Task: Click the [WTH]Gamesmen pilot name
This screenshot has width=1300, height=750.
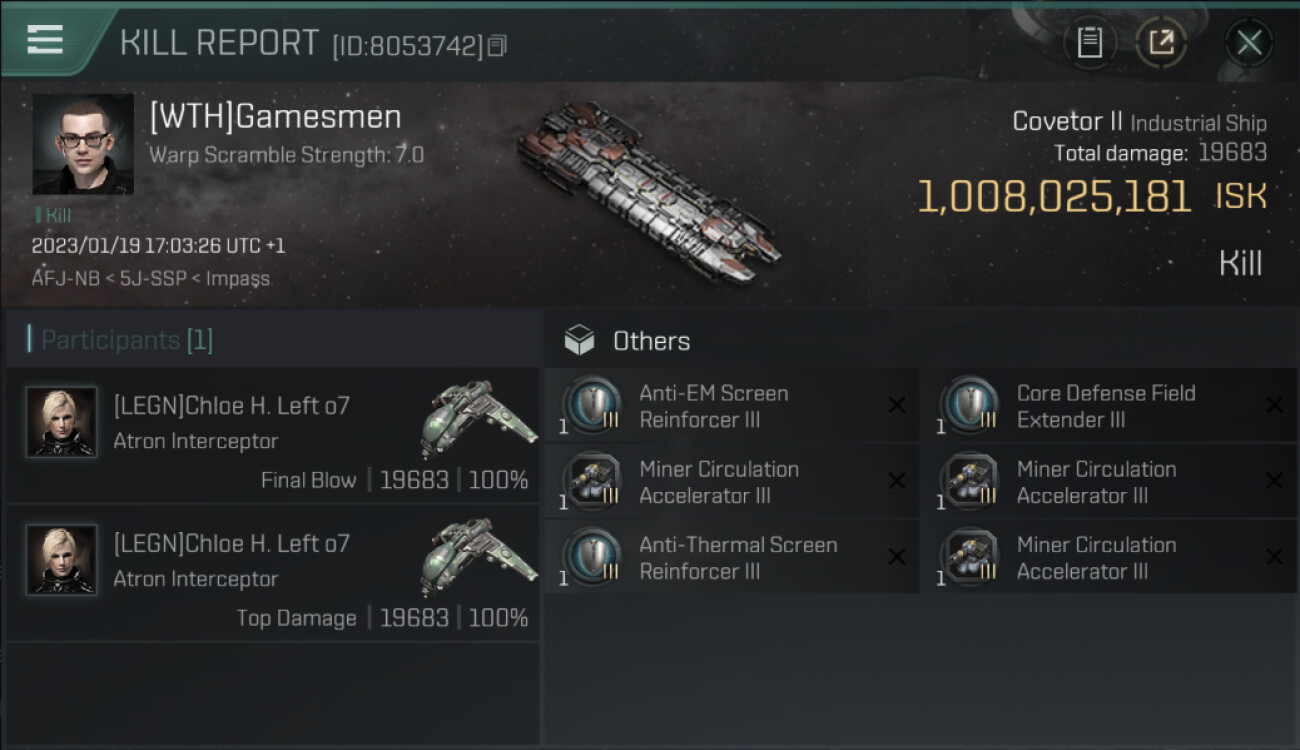Action: pyautogui.click(x=275, y=117)
